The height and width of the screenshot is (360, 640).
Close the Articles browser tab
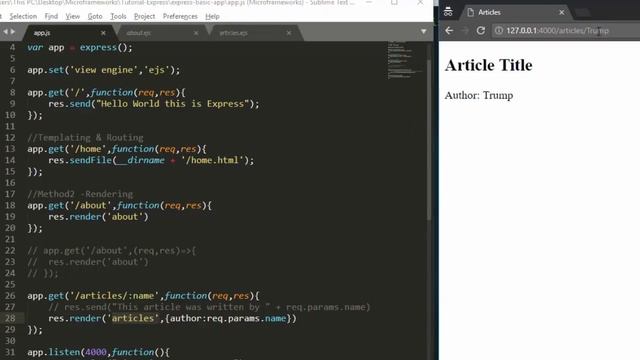[562, 12]
